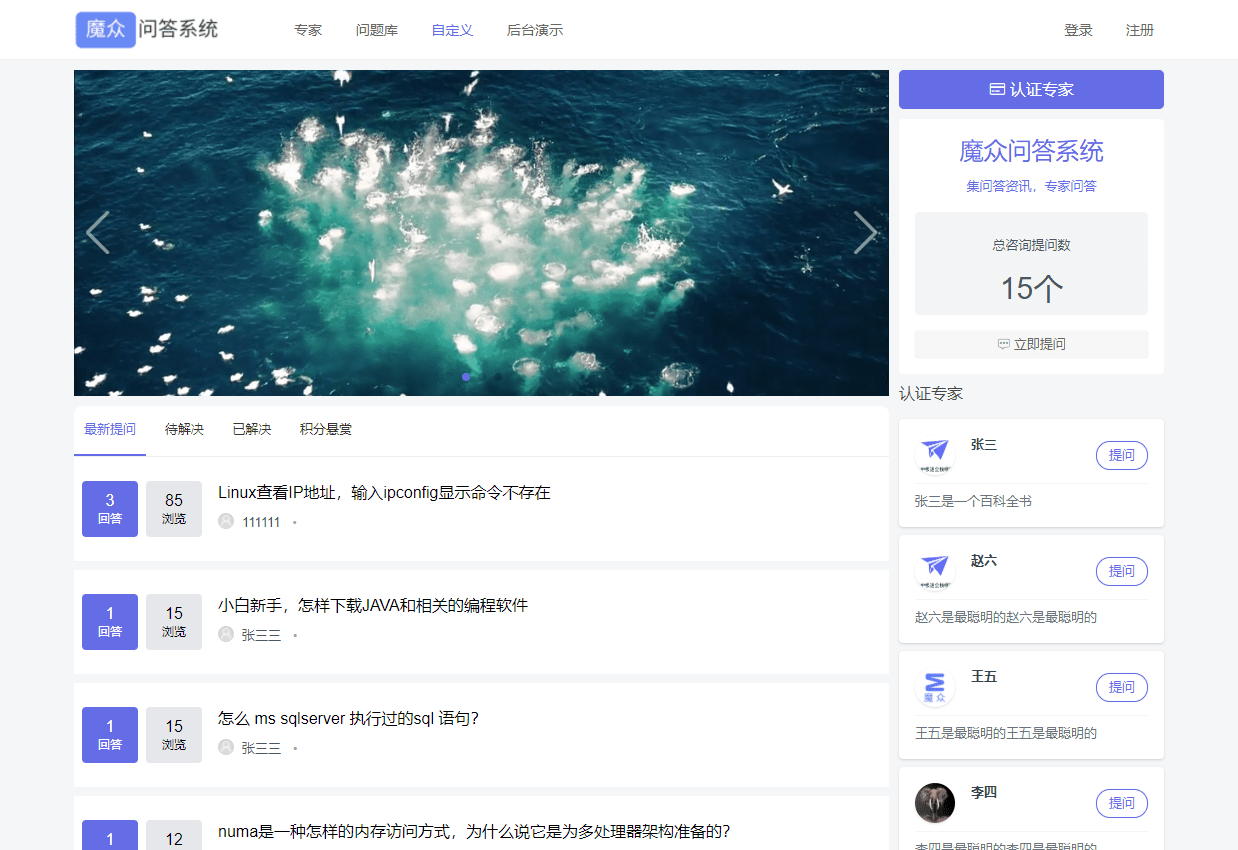Click 王五 expert name
This screenshot has width=1238, height=850.
[x=984, y=677]
